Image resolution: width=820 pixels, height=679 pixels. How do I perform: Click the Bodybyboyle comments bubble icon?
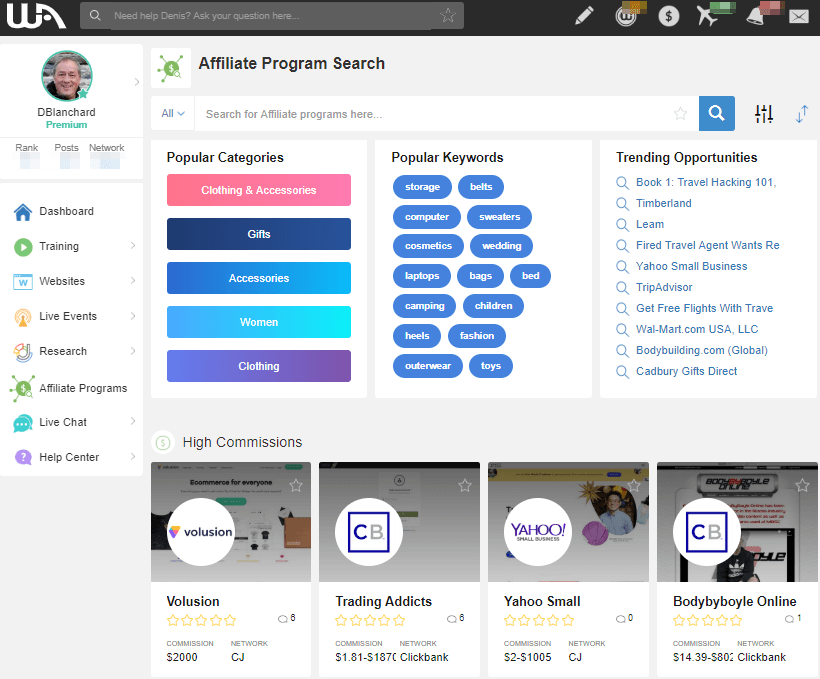tap(790, 619)
